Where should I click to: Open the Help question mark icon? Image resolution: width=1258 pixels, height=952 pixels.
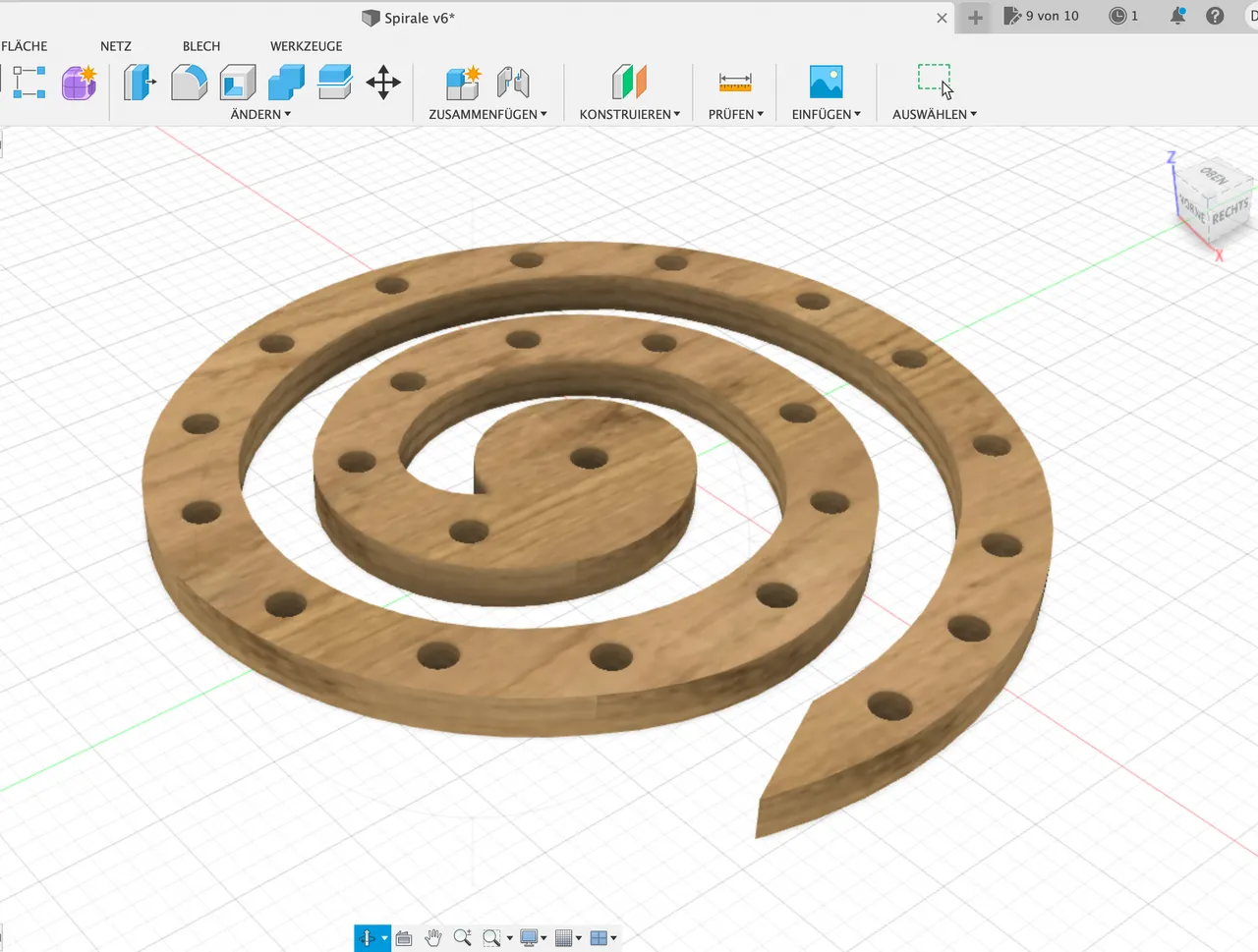click(x=1215, y=16)
